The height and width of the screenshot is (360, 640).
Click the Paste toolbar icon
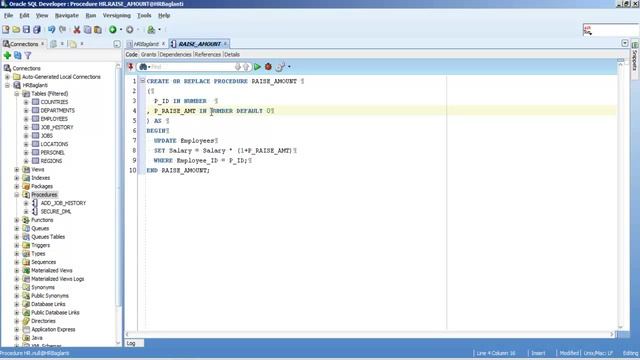[98, 29]
